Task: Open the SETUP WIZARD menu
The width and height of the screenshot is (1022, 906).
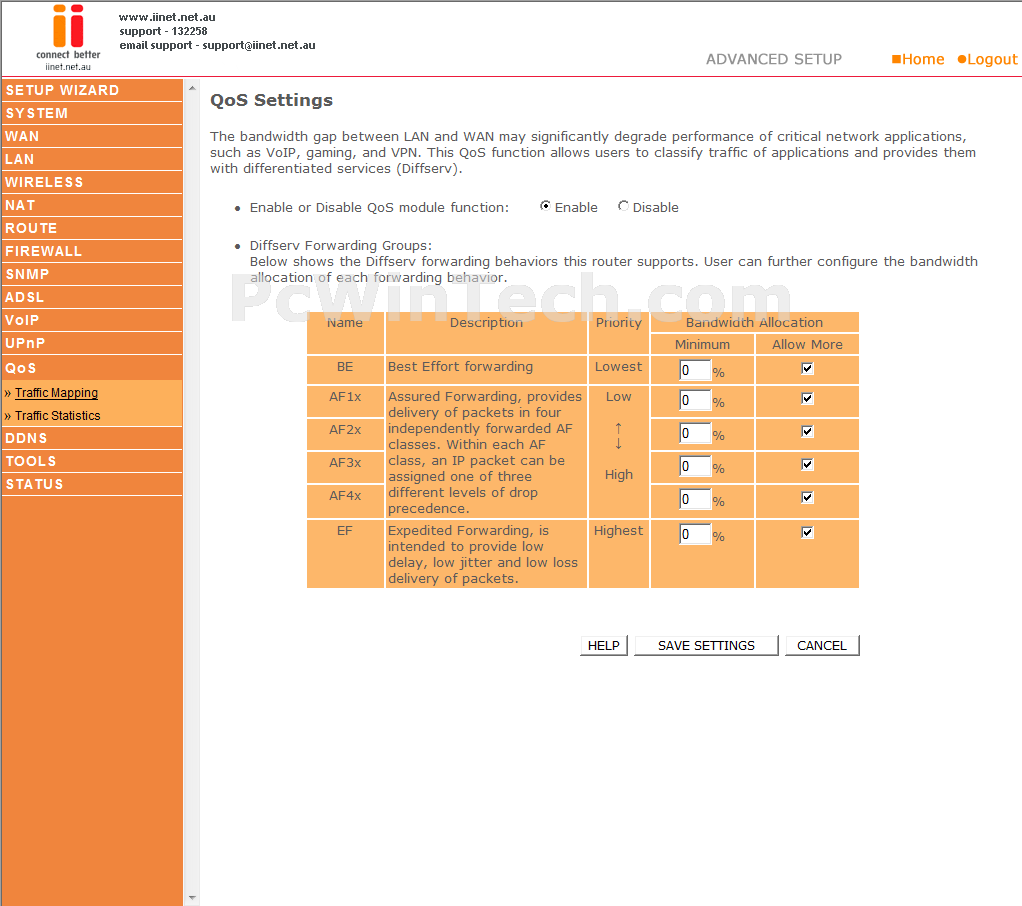Action: pyautogui.click(x=92, y=91)
